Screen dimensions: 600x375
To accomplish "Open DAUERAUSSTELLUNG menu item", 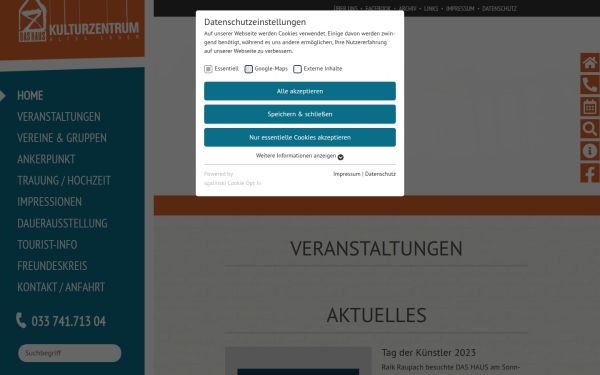I will click(x=62, y=223).
